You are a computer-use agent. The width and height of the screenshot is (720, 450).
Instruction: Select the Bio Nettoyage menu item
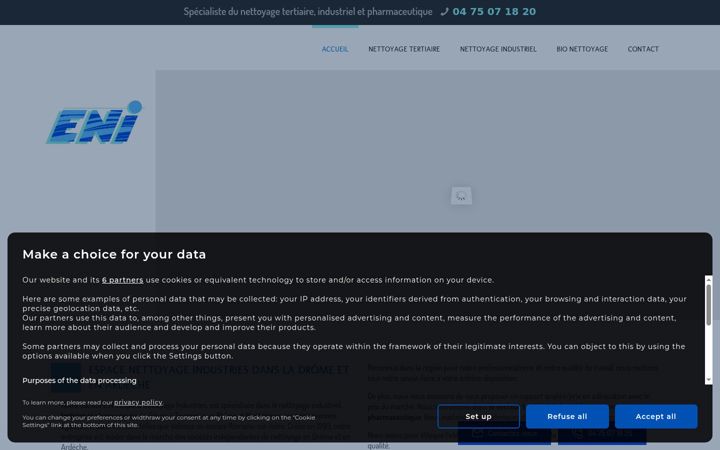582,49
